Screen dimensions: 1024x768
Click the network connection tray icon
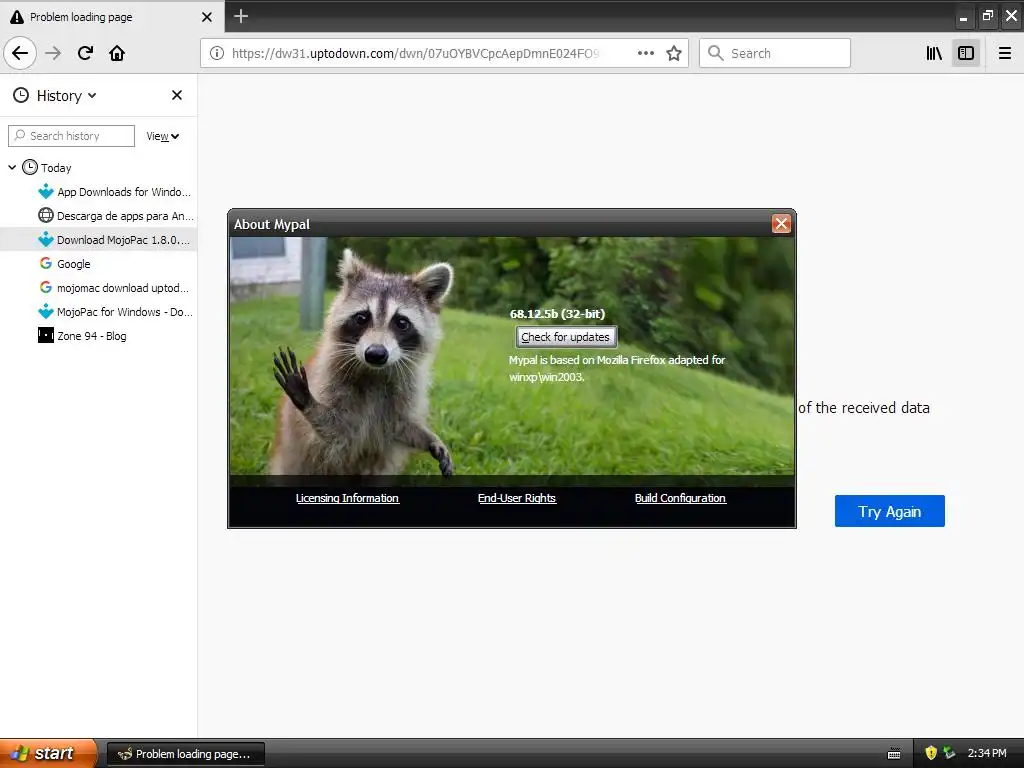point(949,753)
